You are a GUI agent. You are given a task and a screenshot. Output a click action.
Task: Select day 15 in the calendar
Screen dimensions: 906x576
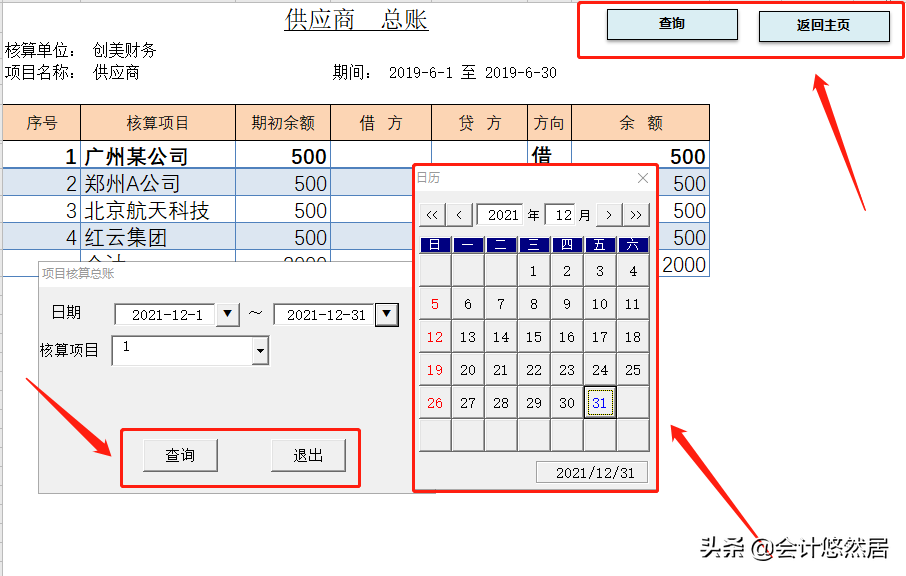[533, 337]
